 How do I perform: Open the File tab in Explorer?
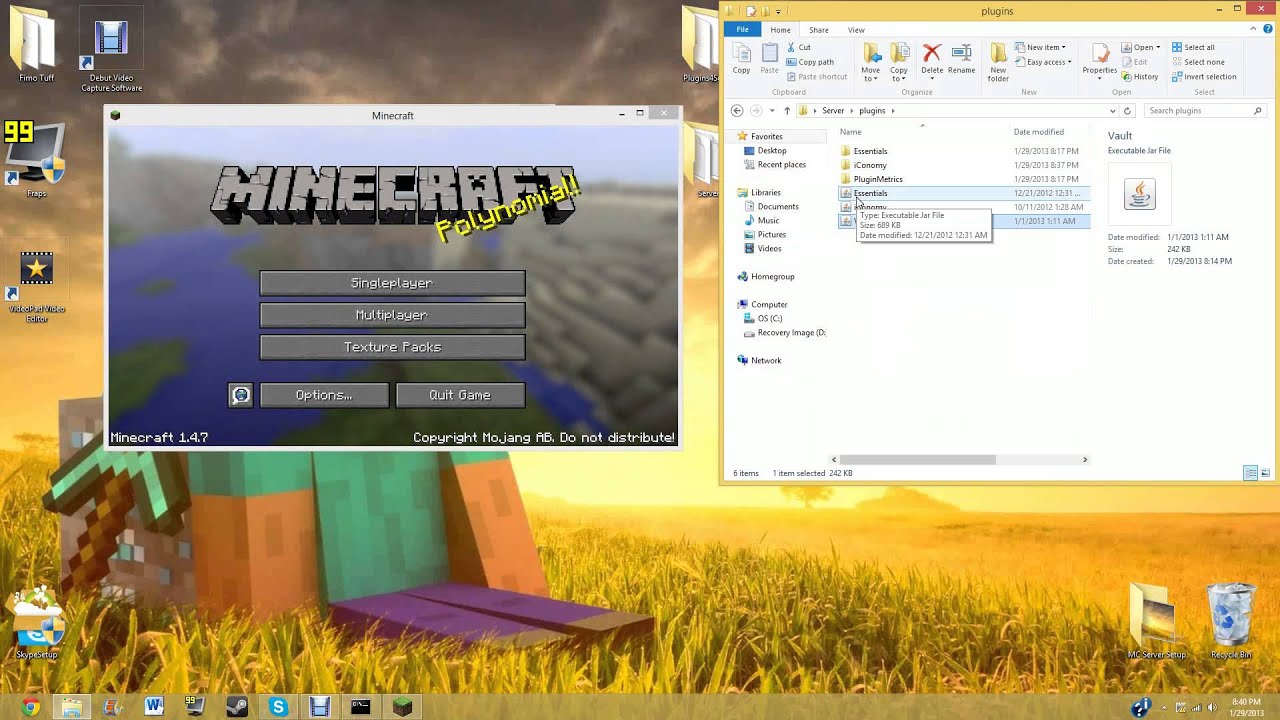742,30
